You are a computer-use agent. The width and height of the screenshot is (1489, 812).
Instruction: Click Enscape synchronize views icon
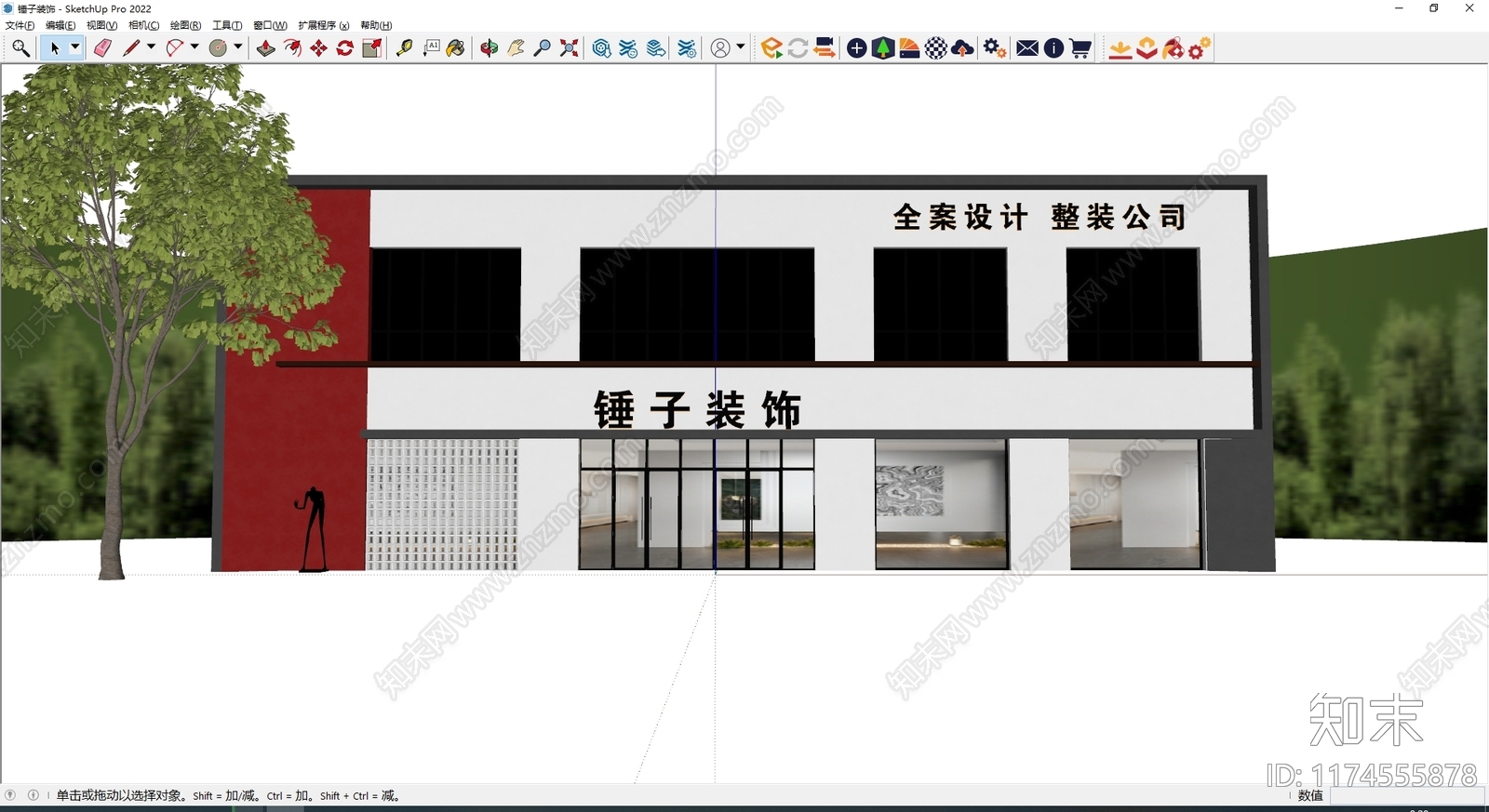(824, 48)
